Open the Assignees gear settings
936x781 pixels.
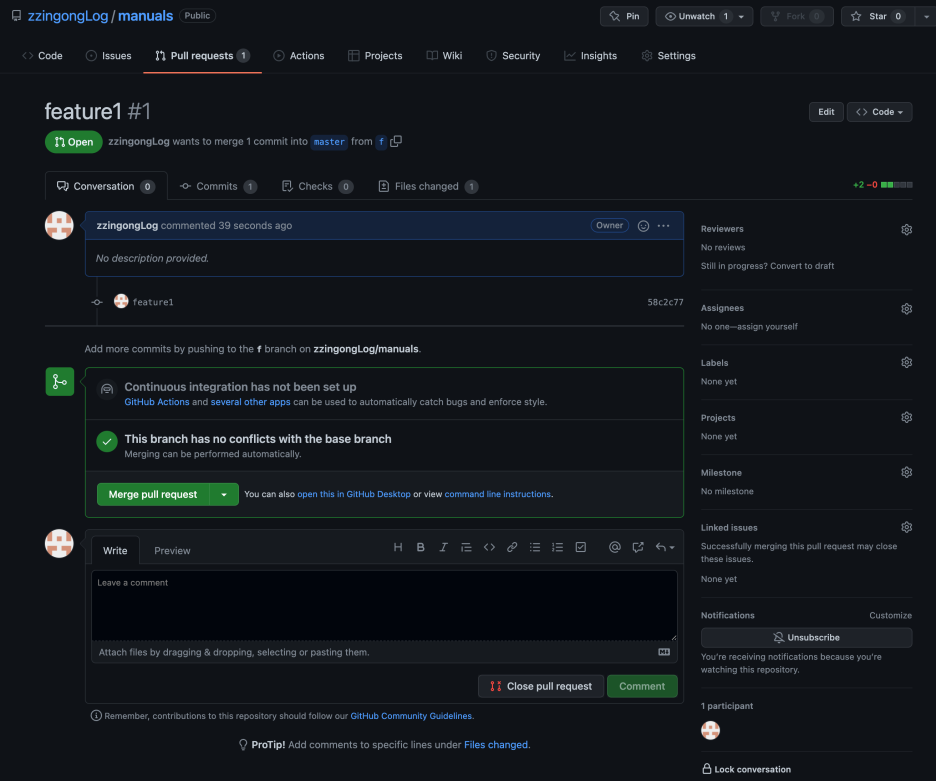pyautogui.click(x=906, y=309)
